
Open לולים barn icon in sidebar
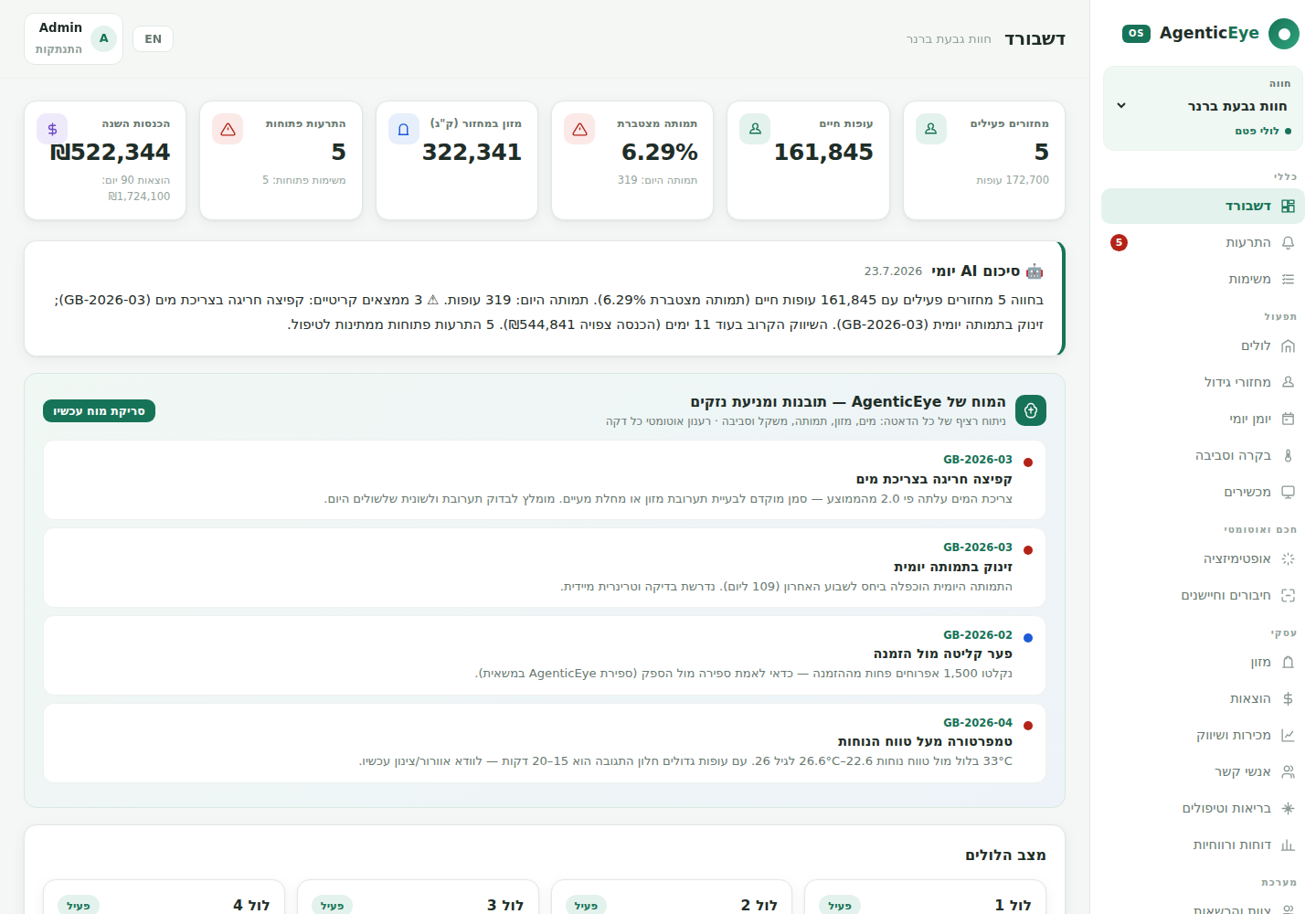point(1288,345)
